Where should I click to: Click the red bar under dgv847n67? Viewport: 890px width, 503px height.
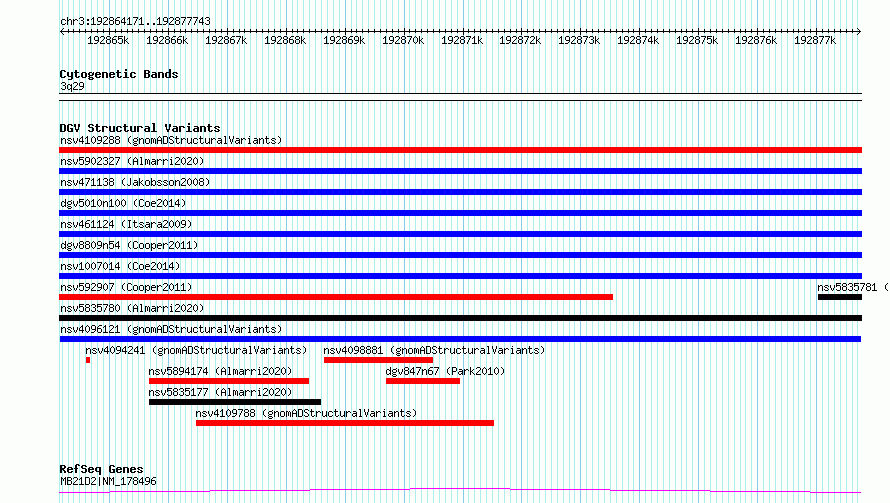click(423, 381)
